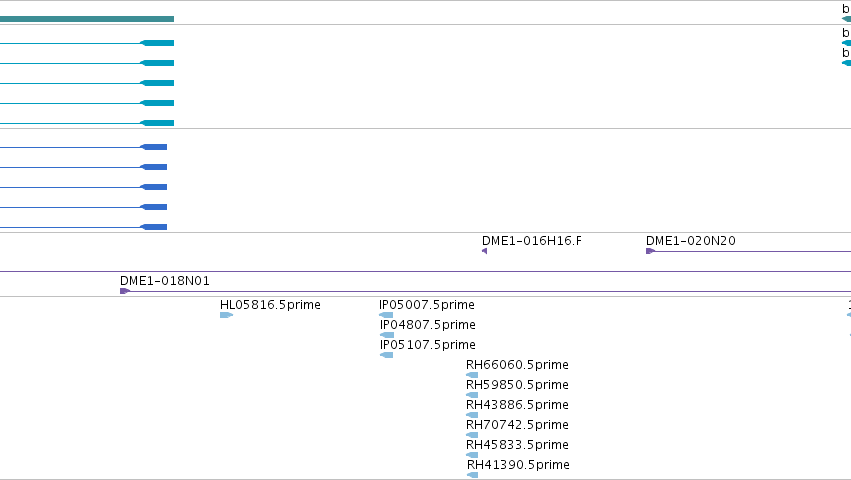Image resolution: width=851 pixels, height=480 pixels.
Task: Select the first blue transcript exon block
Action: 154,147
